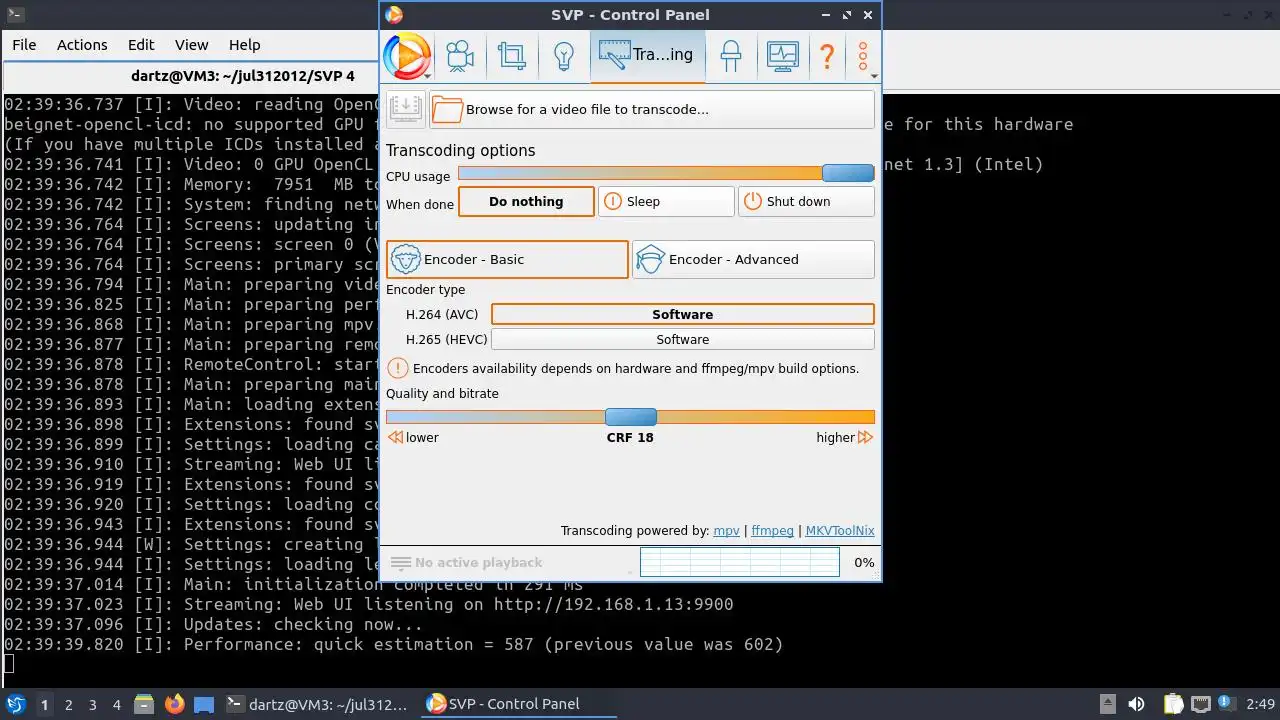Viewport: 1280px width, 720px height.
Task: Open the file manager taskbar icon
Action: coord(143,704)
